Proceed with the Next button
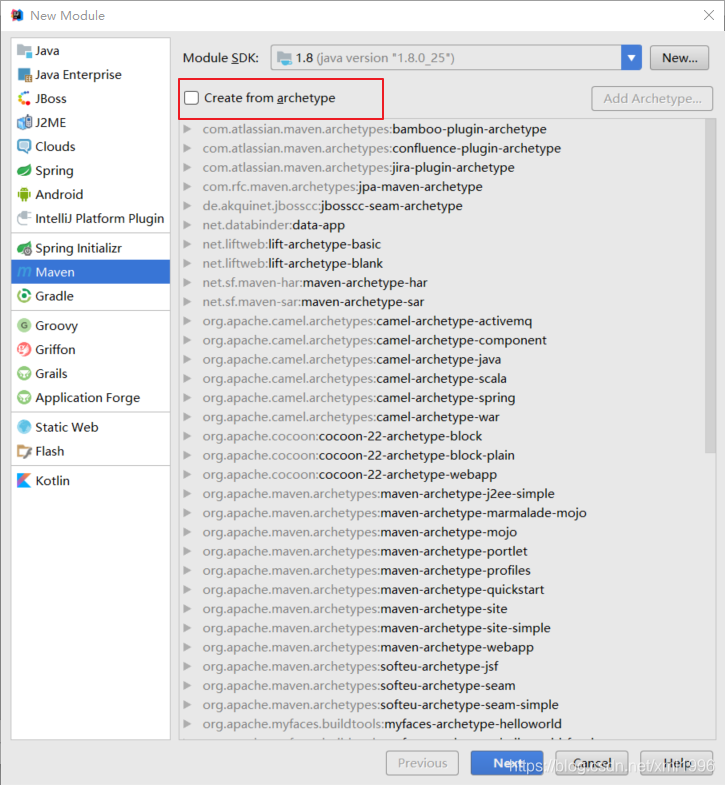 click(x=507, y=763)
